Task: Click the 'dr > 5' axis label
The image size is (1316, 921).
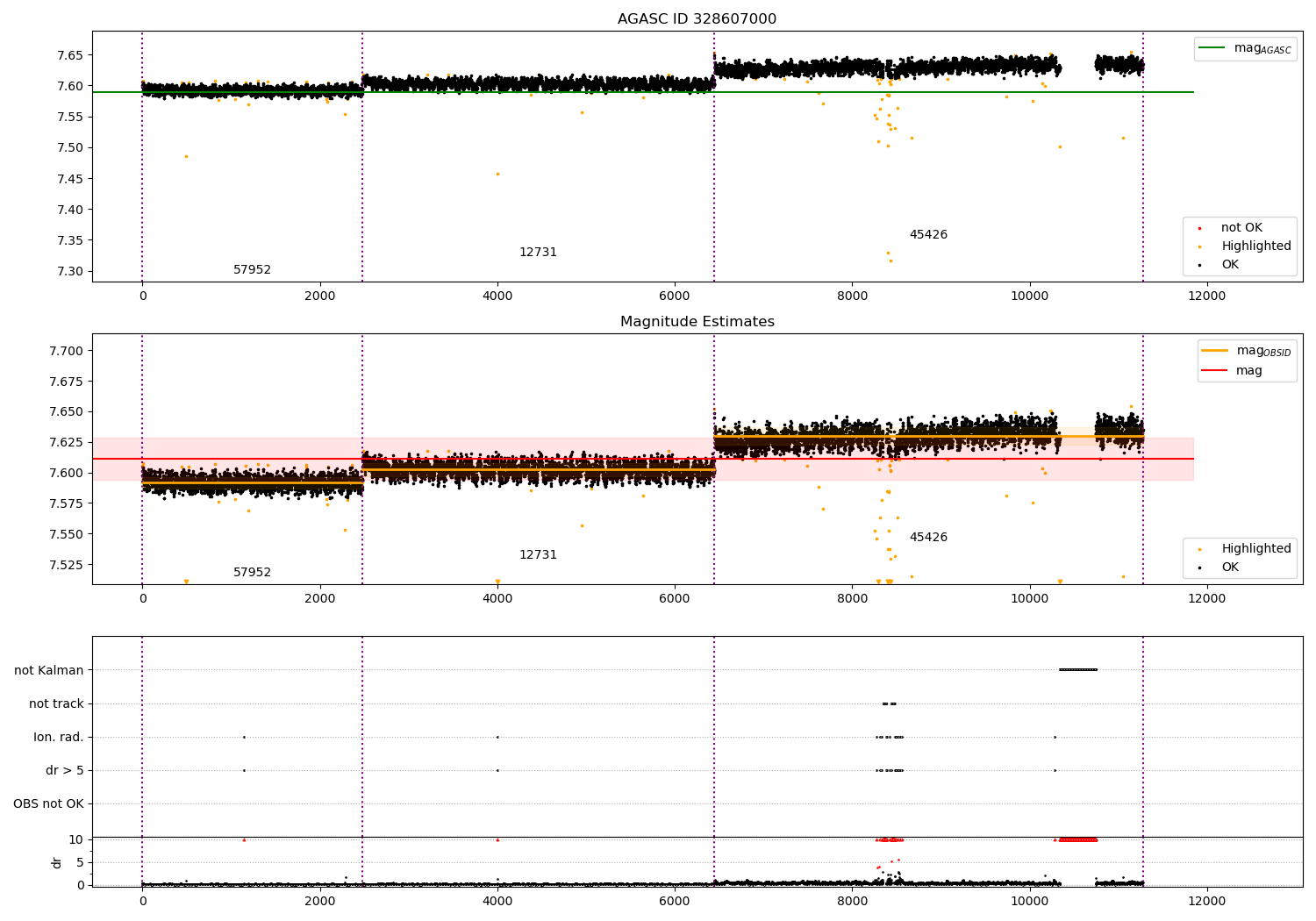Action: point(65,770)
